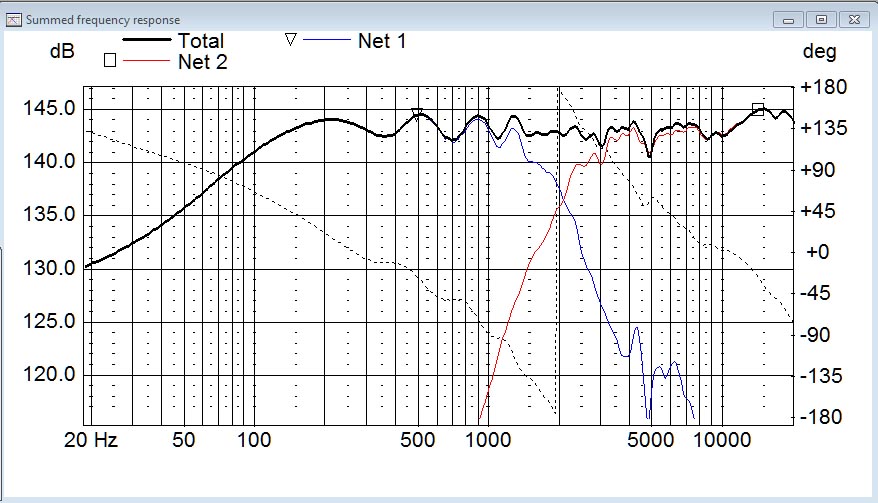
Task: Click the 50 frequency axis label
Action: tap(184, 440)
